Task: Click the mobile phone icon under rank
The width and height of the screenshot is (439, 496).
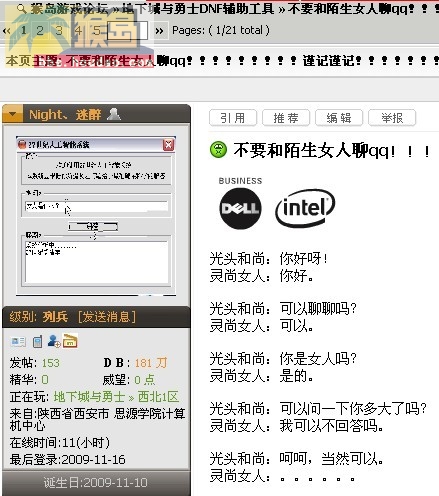Action: click(37, 341)
